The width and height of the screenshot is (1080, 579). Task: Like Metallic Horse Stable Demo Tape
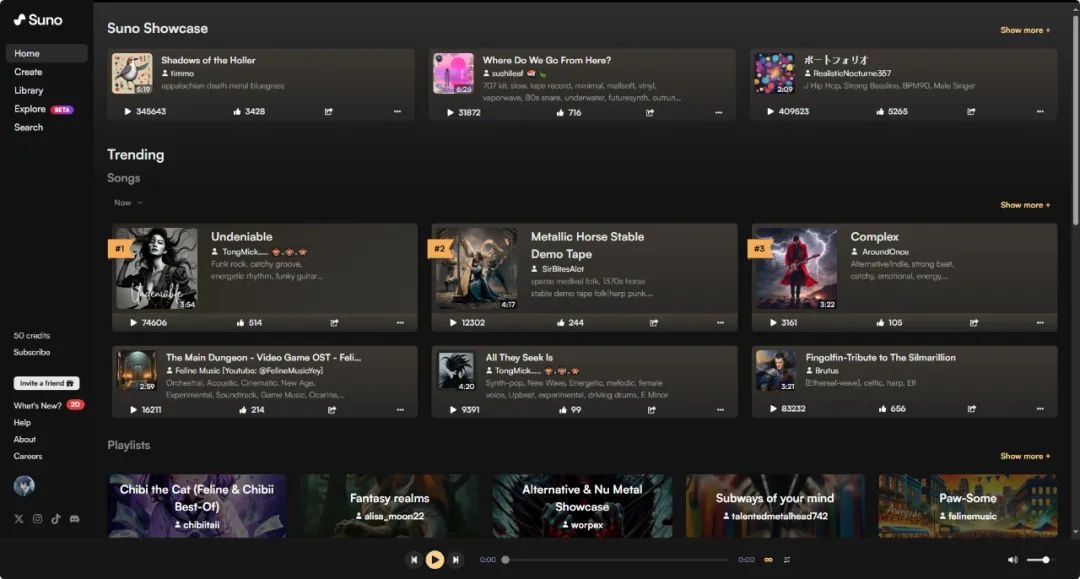click(x=561, y=323)
